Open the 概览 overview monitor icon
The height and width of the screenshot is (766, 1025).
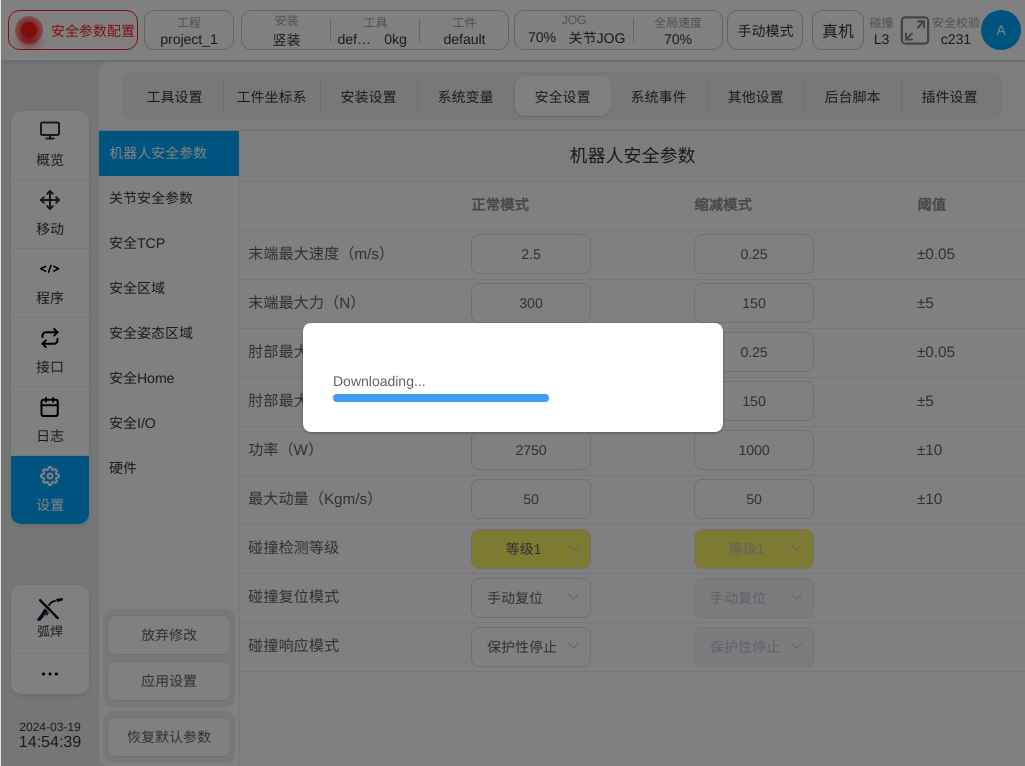coord(50,131)
